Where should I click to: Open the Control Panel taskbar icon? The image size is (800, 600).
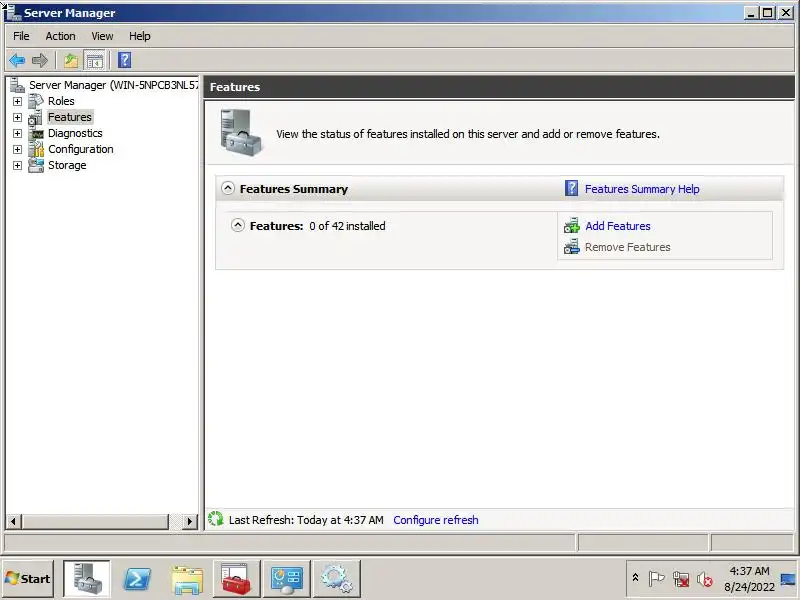point(286,579)
